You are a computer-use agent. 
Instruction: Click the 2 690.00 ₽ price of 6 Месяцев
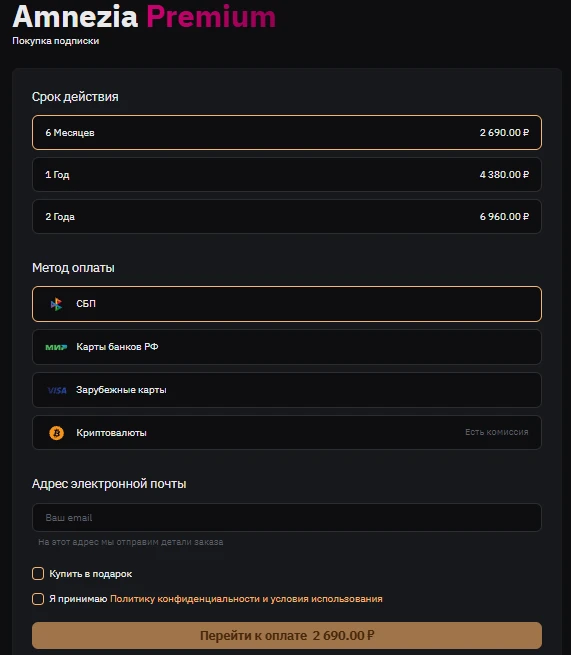pyautogui.click(x=504, y=132)
